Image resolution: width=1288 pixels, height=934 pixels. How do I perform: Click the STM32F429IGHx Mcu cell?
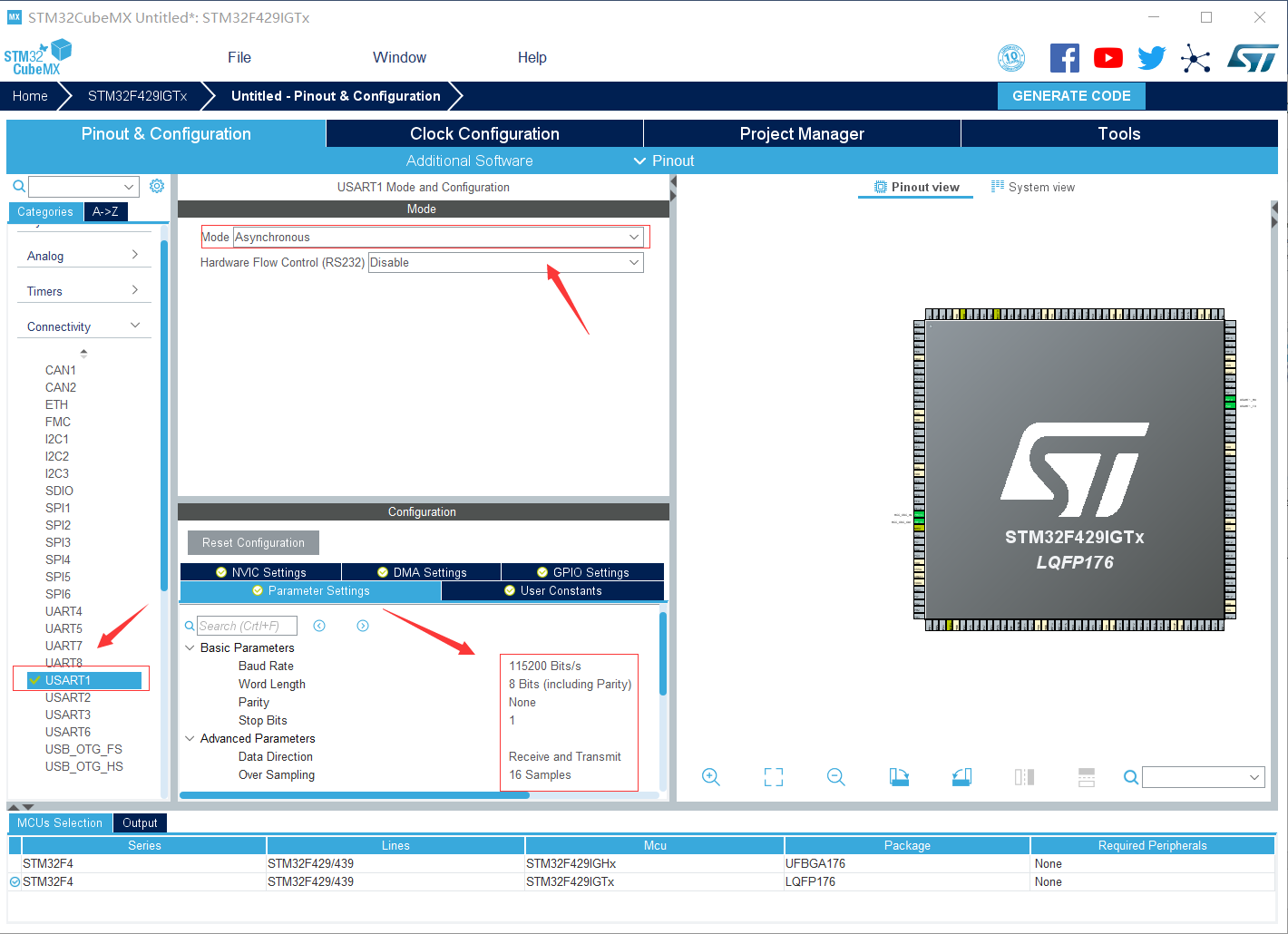[x=654, y=863]
